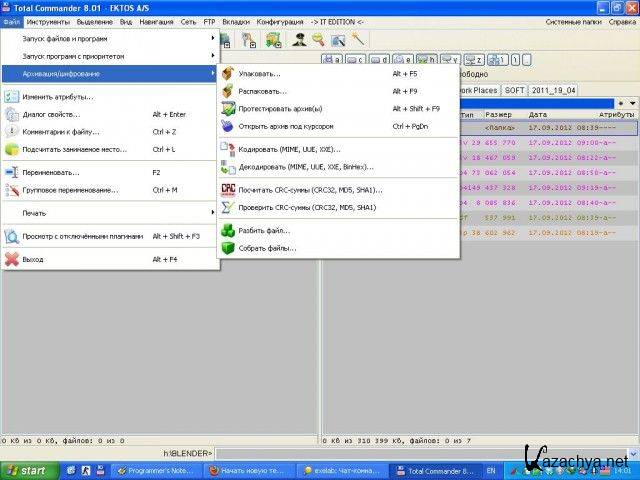Click the Групповое переименование icon
This screenshot has height=480, width=640.
[x=11, y=190]
